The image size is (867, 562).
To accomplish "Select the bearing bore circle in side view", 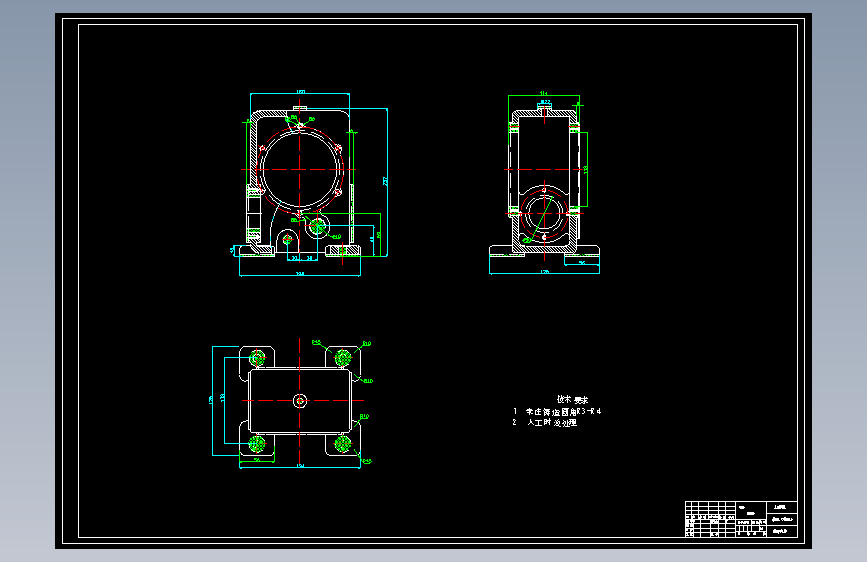I will (544, 214).
